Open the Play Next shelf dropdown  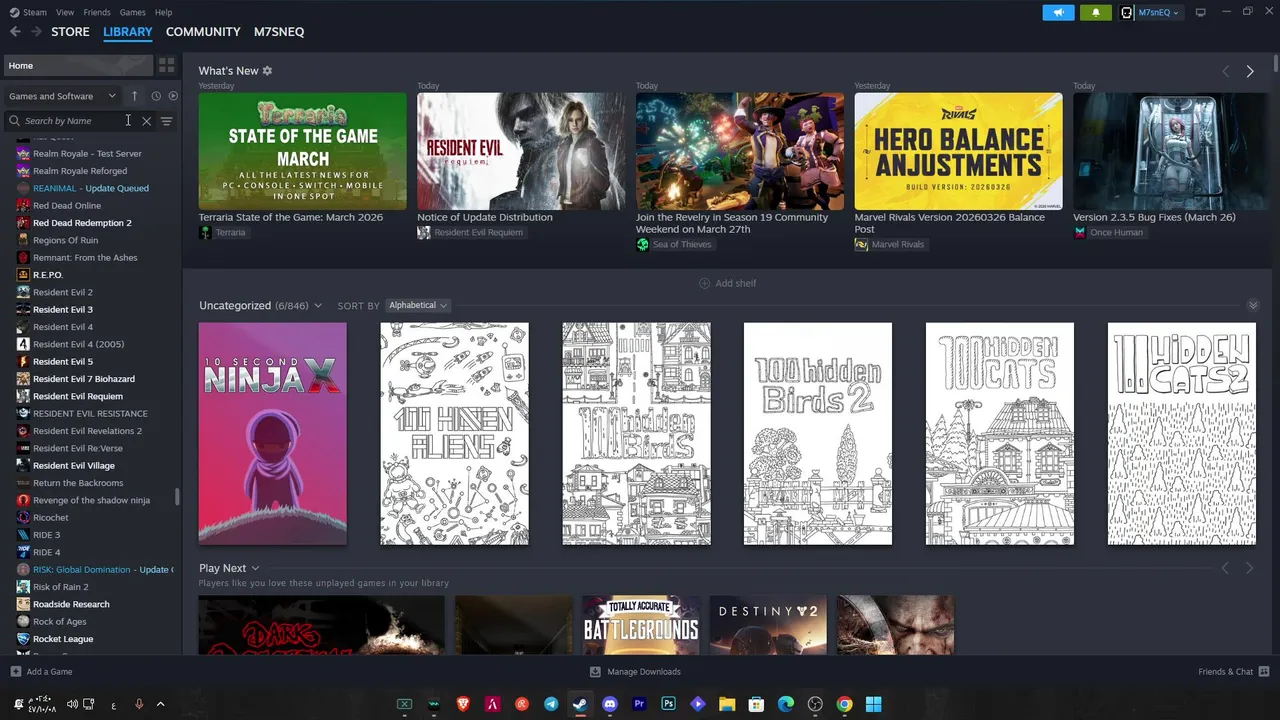tap(255, 568)
